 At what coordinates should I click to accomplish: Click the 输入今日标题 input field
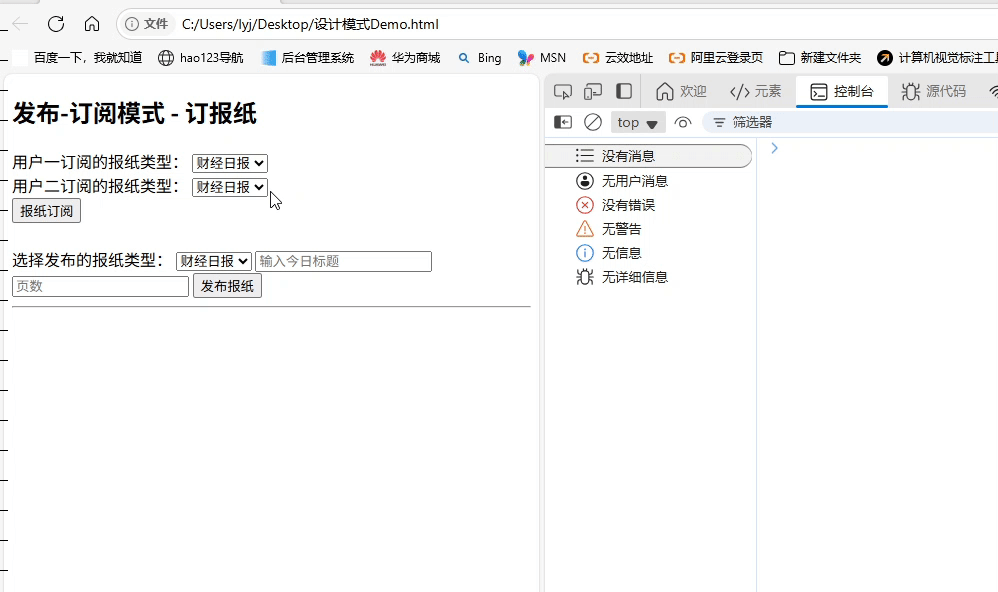[344, 261]
